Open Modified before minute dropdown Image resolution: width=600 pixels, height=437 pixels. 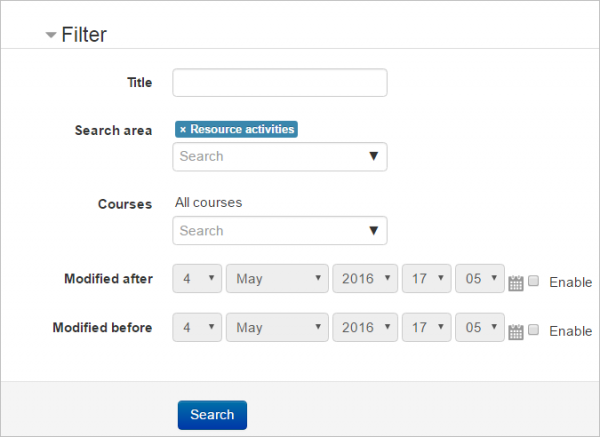480,328
